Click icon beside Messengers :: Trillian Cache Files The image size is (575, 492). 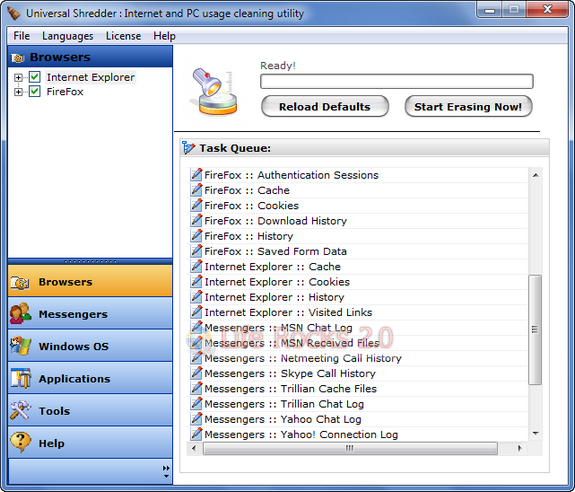pyautogui.click(x=196, y=388)
